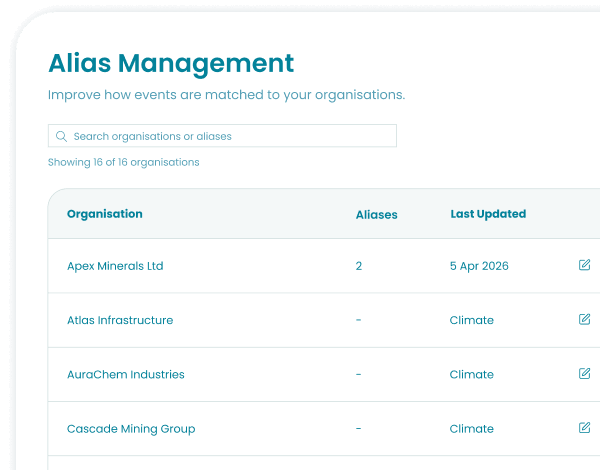The width and height of the screenshot is (600, 470).
Task: Click the Alias Management page heading
Action: pyautogui.click(x=171, y=64)
